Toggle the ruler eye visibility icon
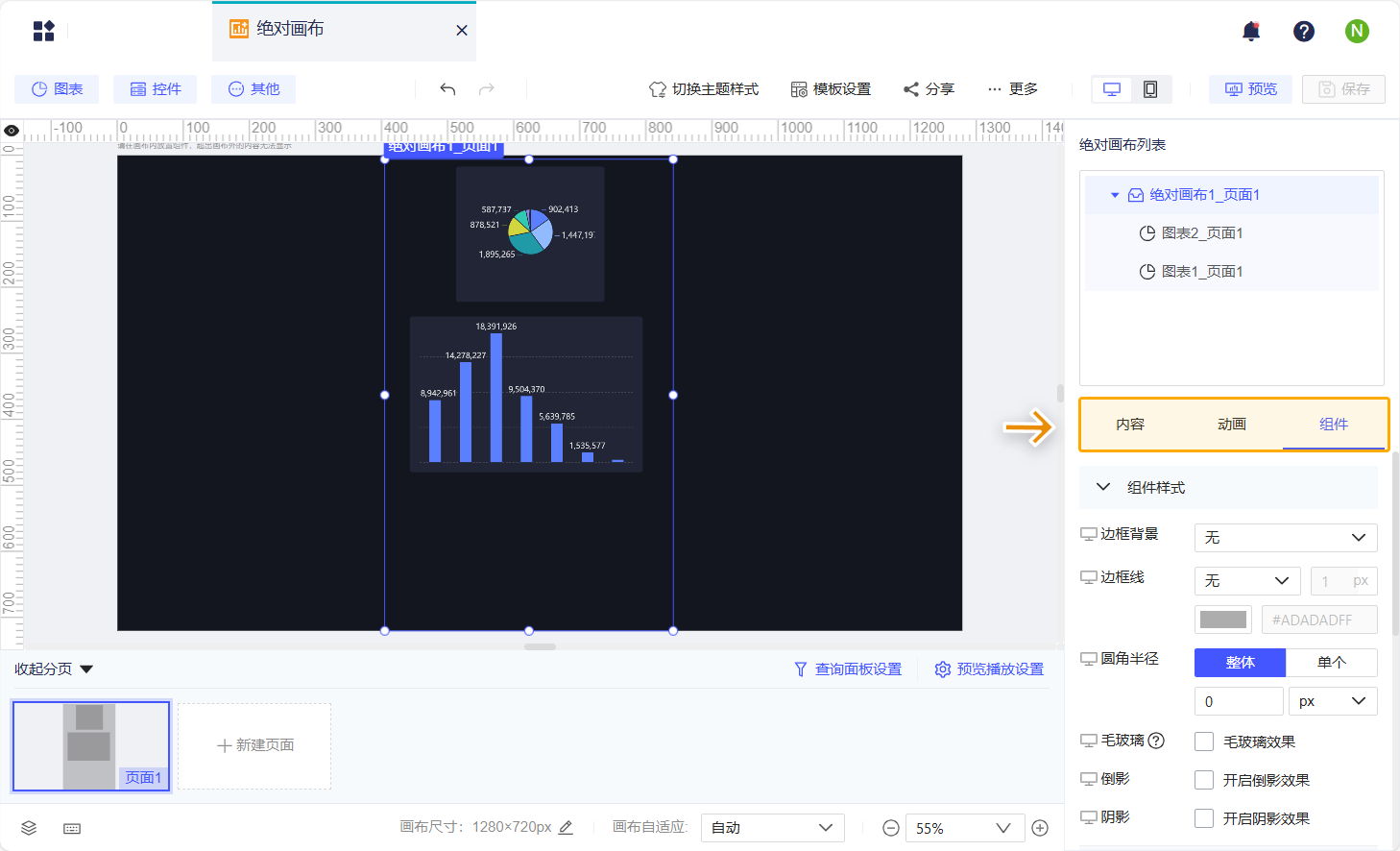 coord(12,131)
